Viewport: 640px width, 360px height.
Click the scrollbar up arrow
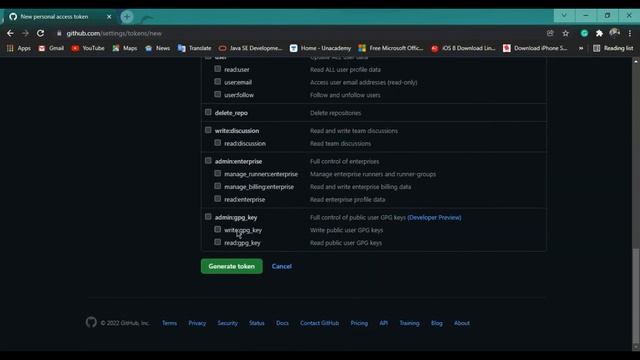636,61
